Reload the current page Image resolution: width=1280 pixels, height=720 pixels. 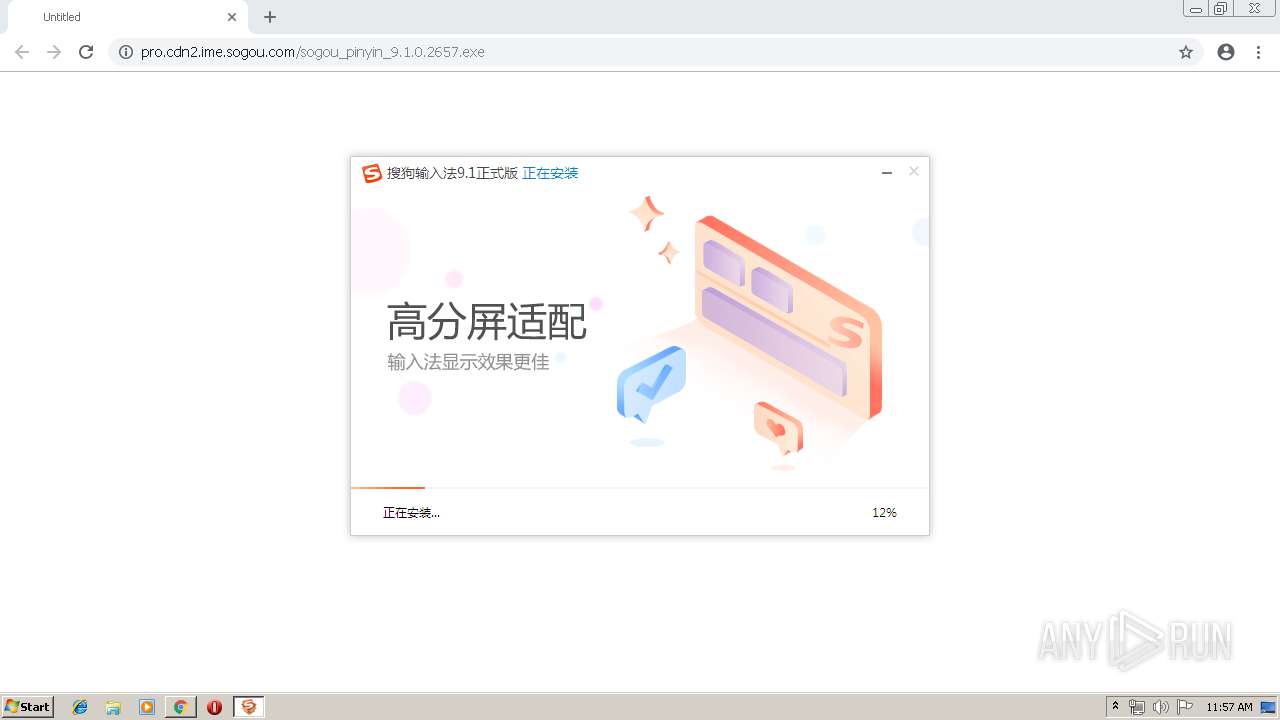click(x=86, y=52)
